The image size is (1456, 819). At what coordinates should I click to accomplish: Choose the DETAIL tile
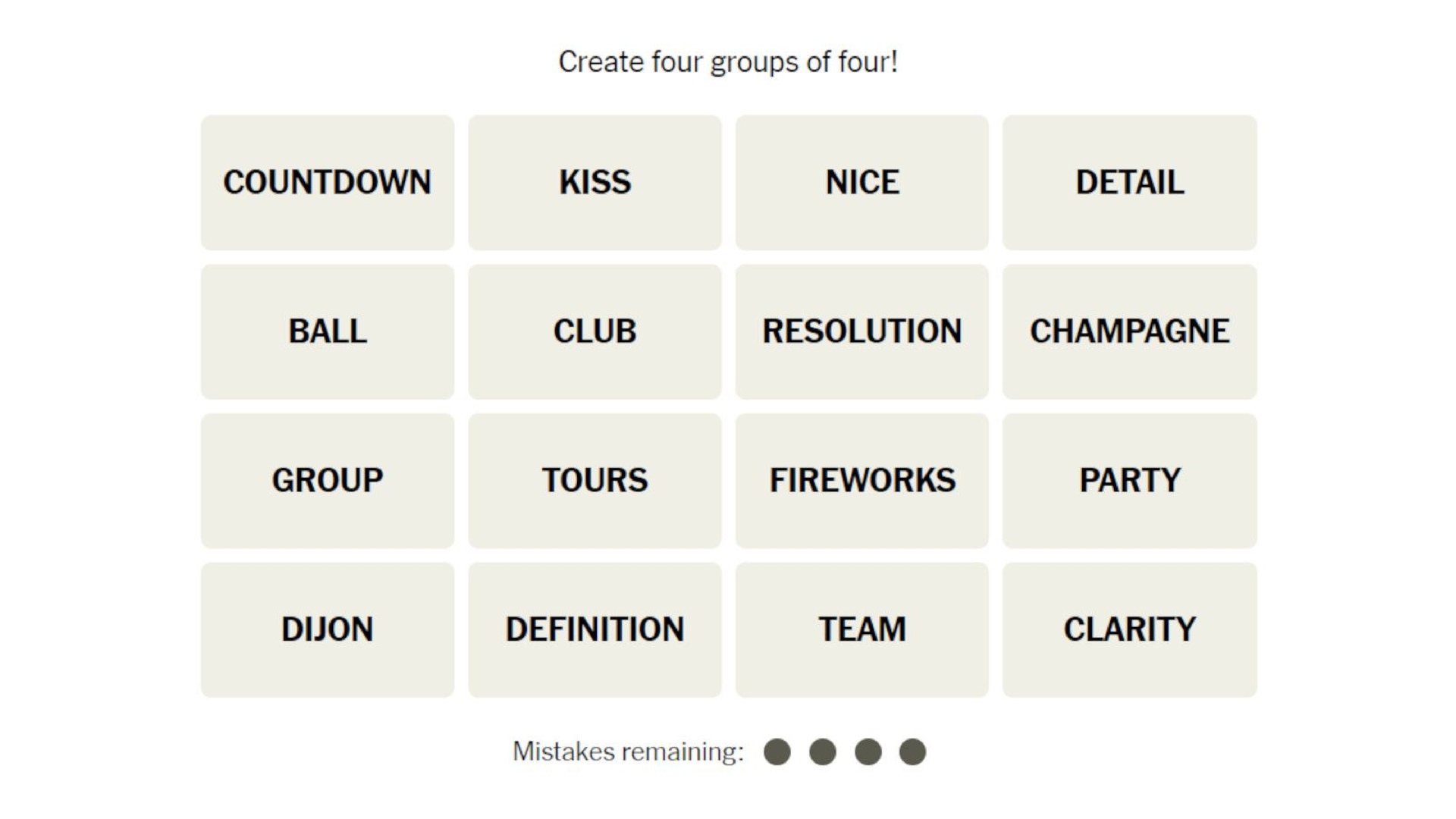pyautogui.click(x=1130, y=182)
